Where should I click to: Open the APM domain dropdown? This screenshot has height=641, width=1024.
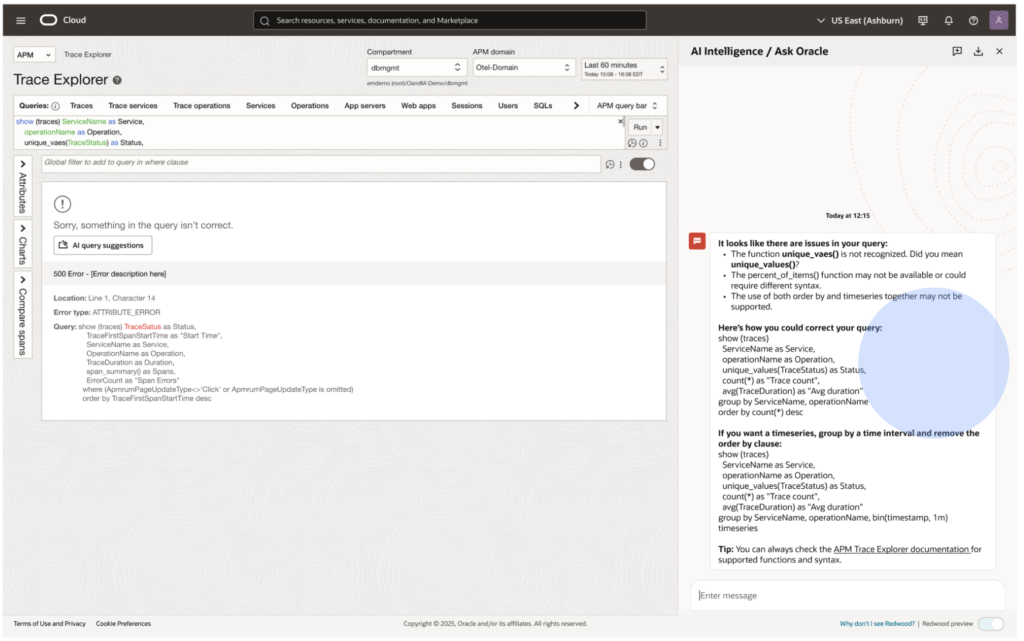pos(522,68)
